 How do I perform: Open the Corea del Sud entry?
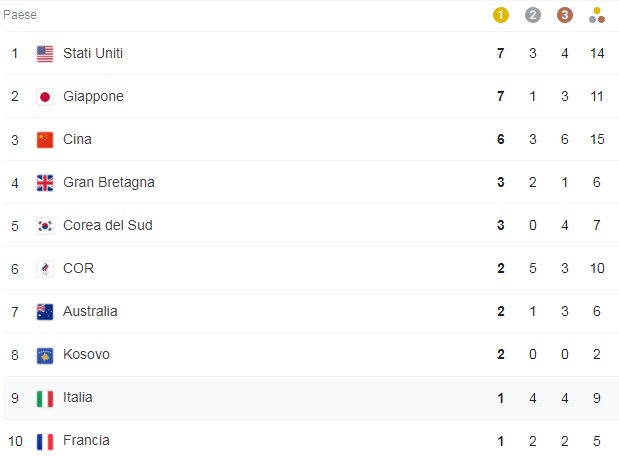click(x=108, y=225)
